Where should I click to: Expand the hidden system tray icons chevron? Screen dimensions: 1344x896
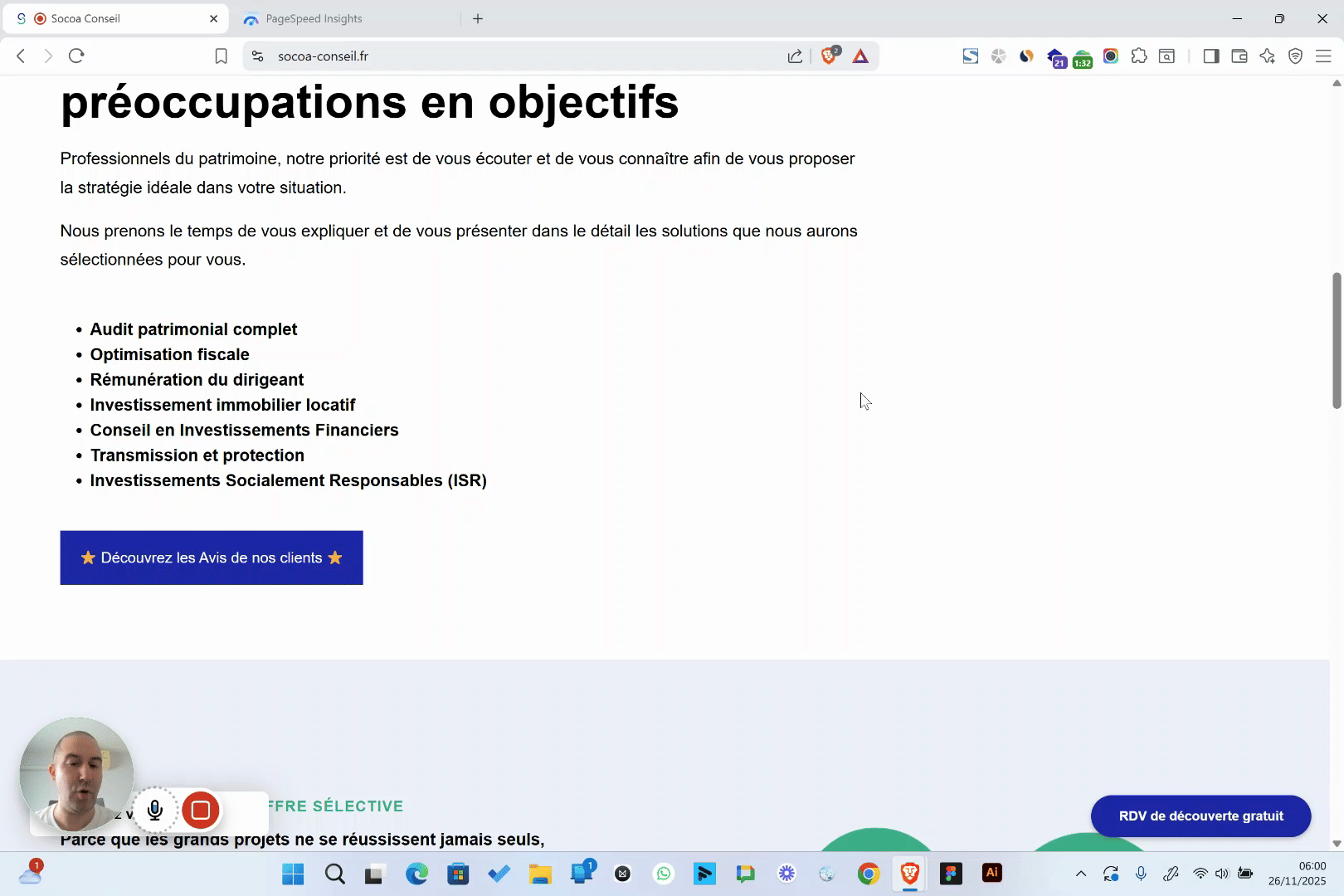[1081, 874]
